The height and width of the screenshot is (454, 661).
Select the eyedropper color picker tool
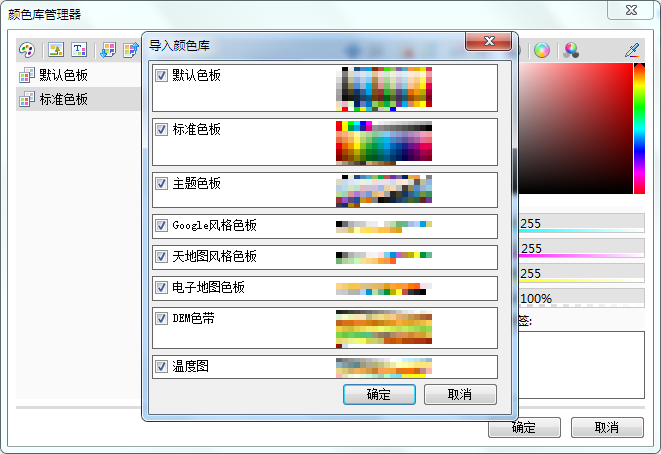[x=632, y=50]
